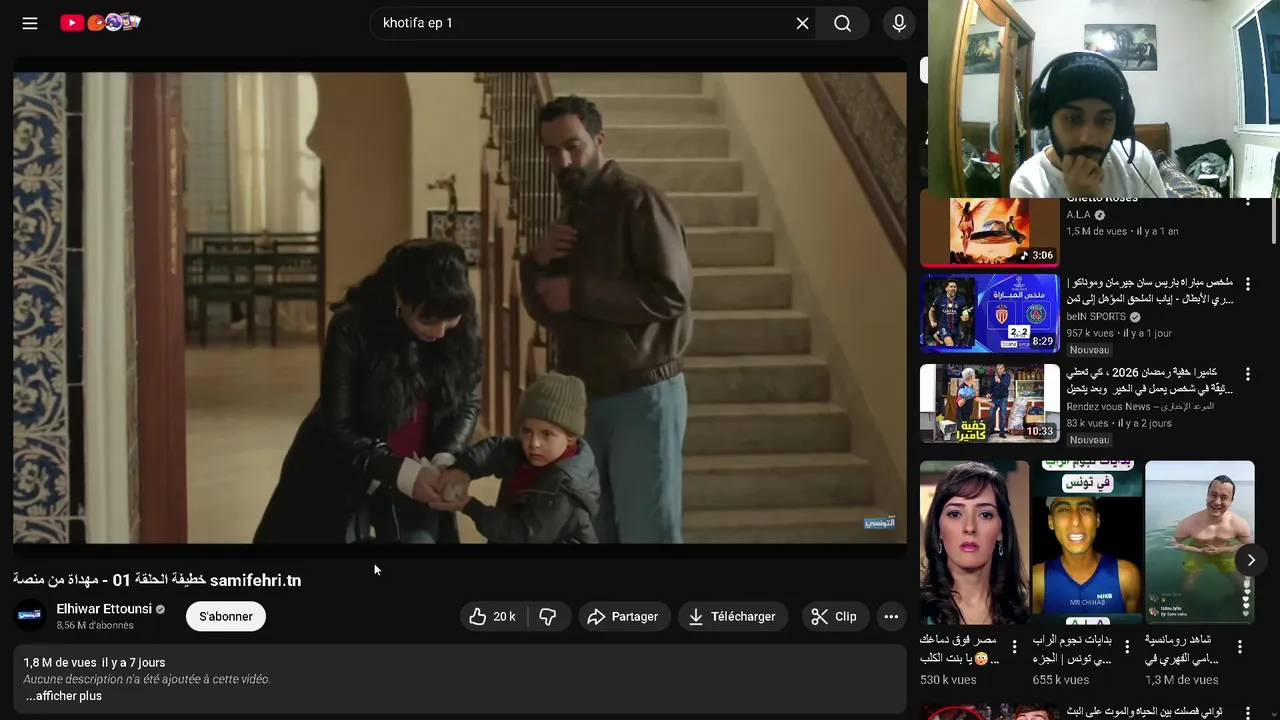Subscribe with S'abonner button

pyautogui.click(x=226, y=616)
